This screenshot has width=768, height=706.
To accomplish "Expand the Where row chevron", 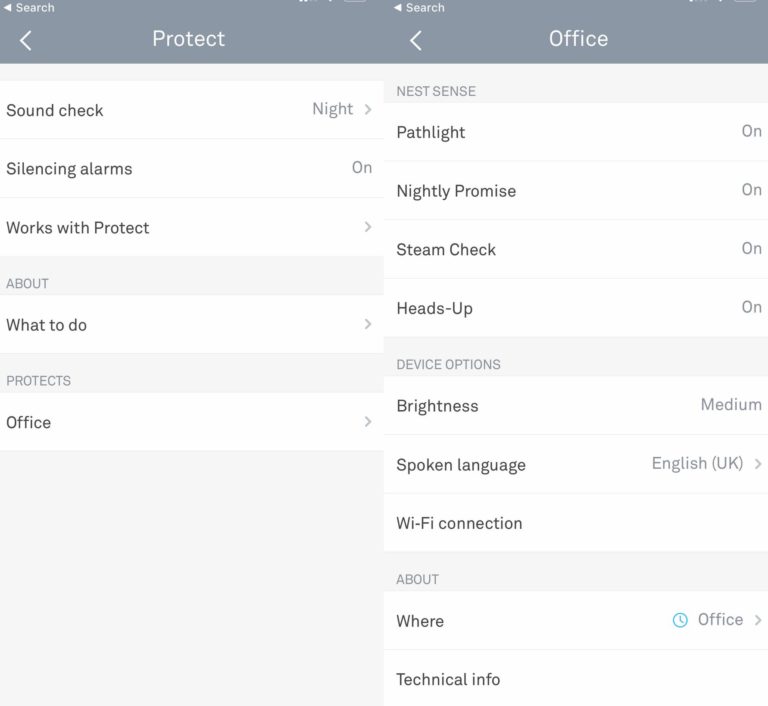I will tap(758, 620).
